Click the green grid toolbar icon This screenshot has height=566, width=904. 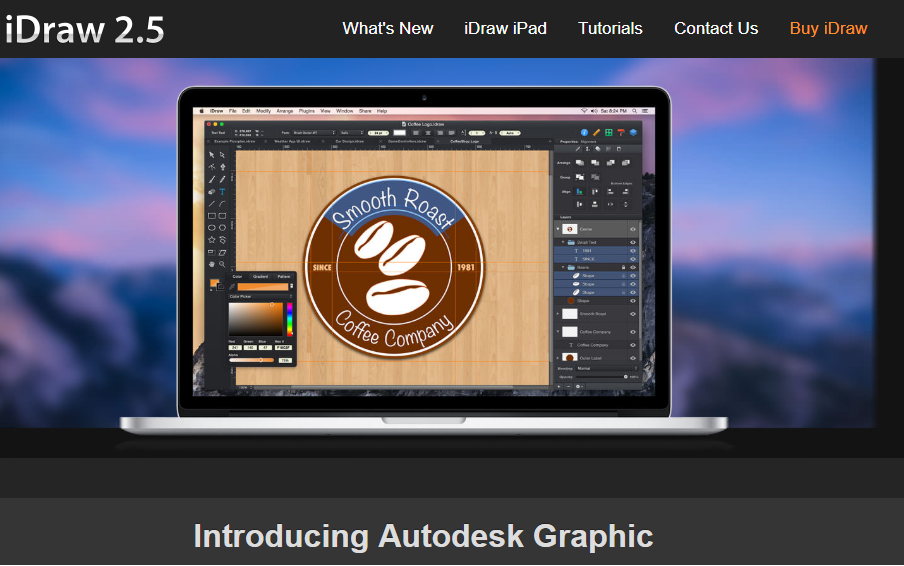tap(609, 133)
